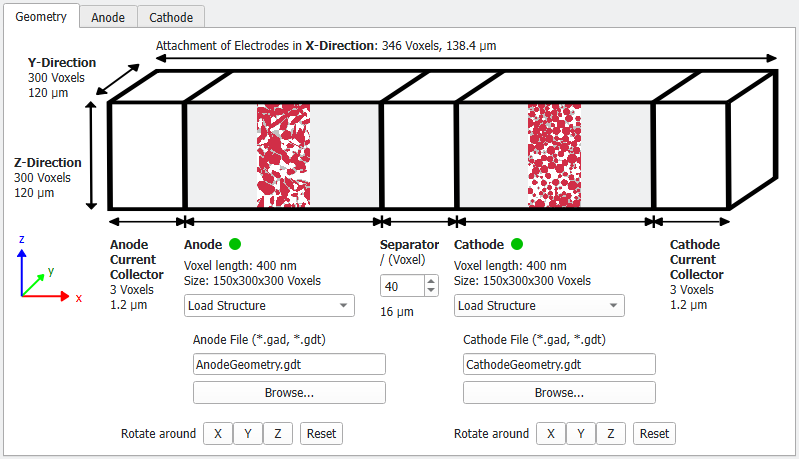The width and height of the screenshot is (799, 459).
Task: Click the '16 µm' separator thickness text
Action: (x=397, y=312)
